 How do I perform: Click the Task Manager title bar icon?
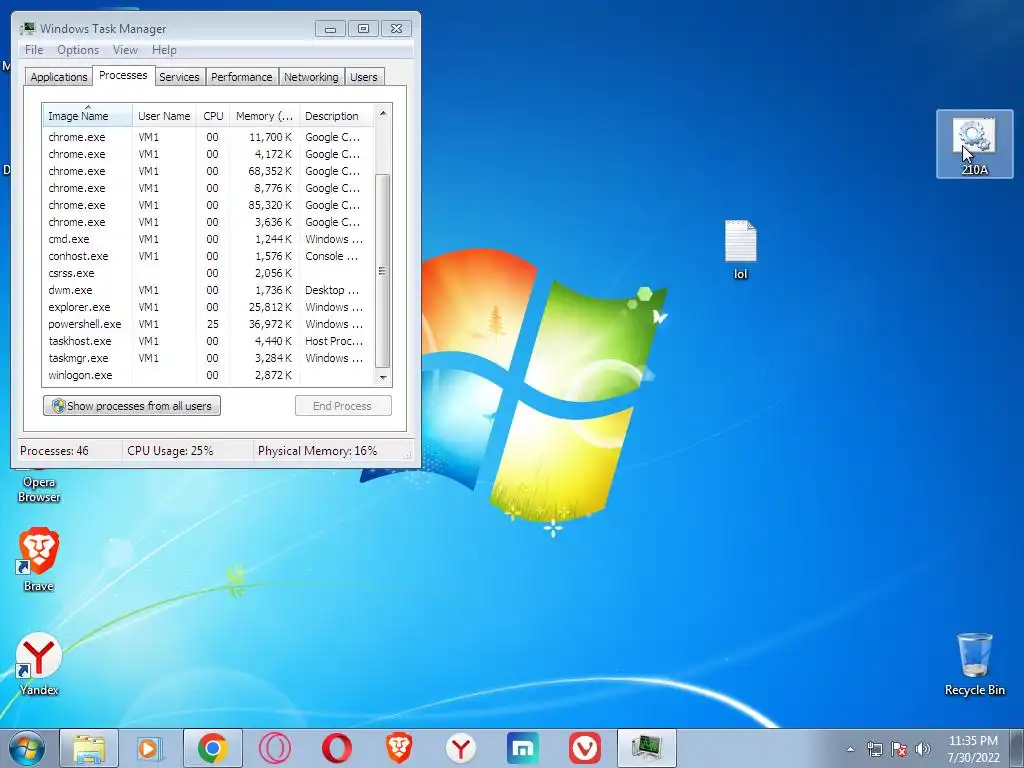coord(27,28)
